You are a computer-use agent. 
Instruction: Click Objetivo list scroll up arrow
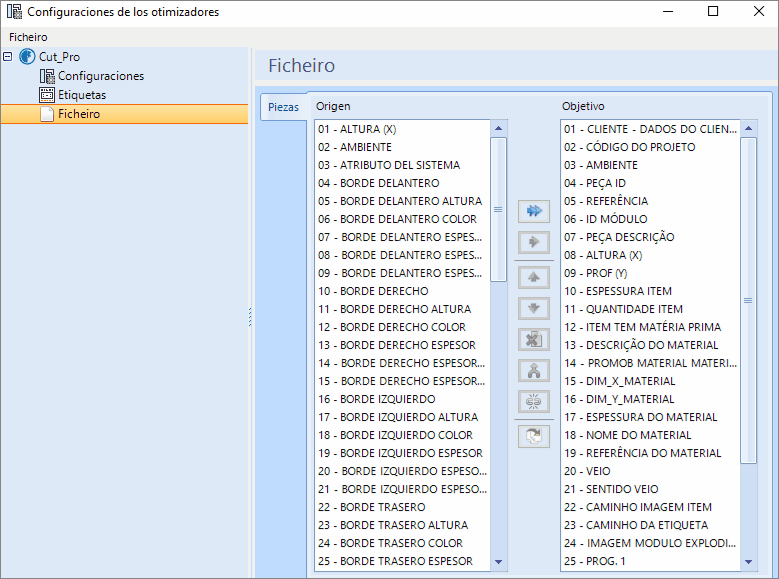[x=749, y=128]
